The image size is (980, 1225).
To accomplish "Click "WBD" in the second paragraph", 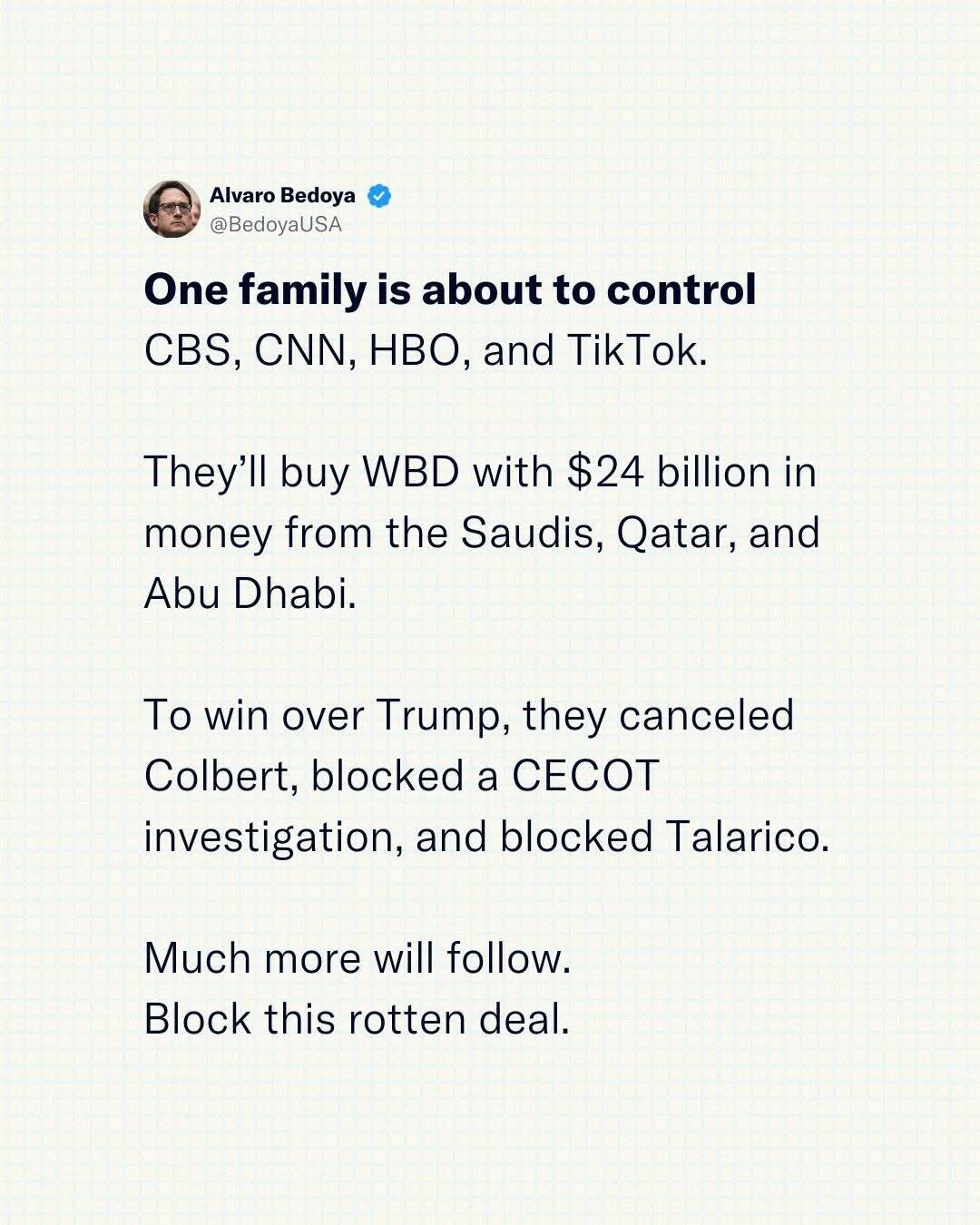I will pos(410,472).
